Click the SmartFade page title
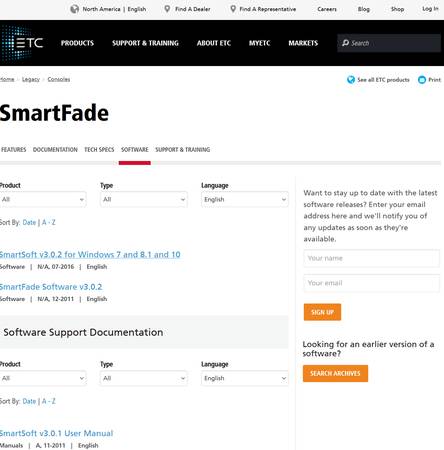 click(54, 113)
